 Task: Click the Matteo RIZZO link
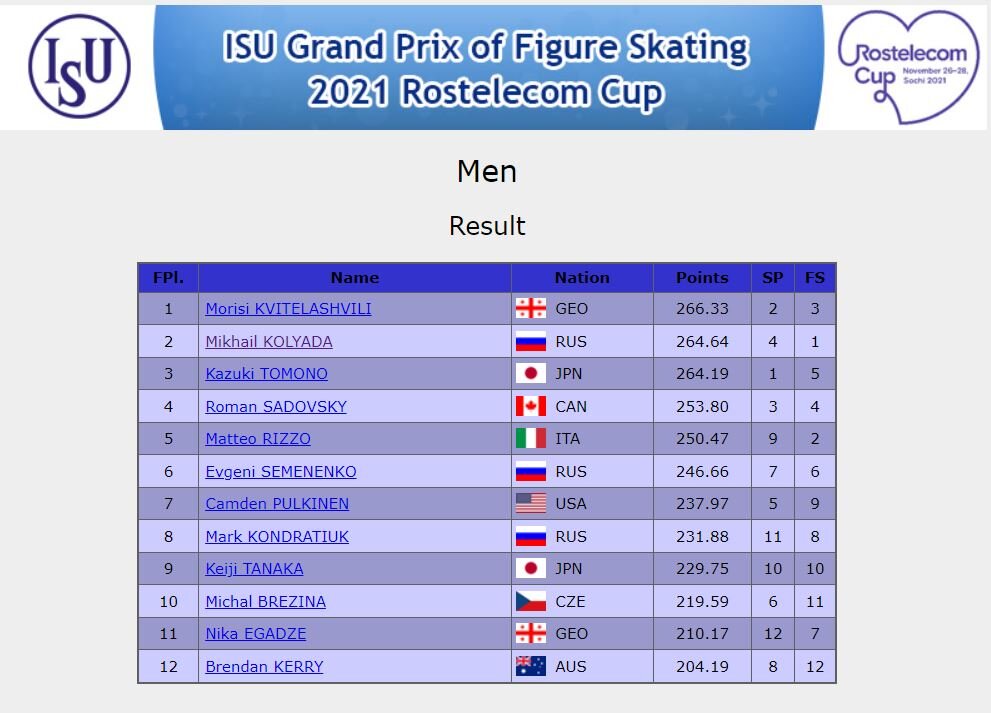258,438
